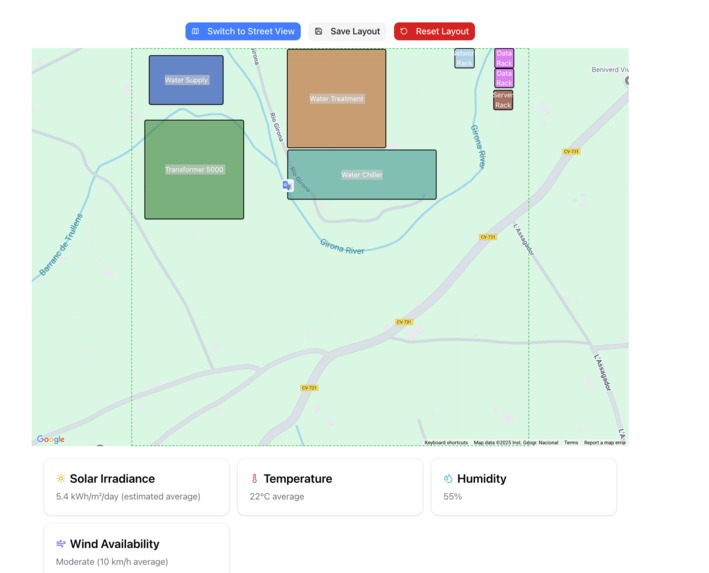Click the Beniverd map label
This screenshot has height=573, width=709.
(610, 70)
